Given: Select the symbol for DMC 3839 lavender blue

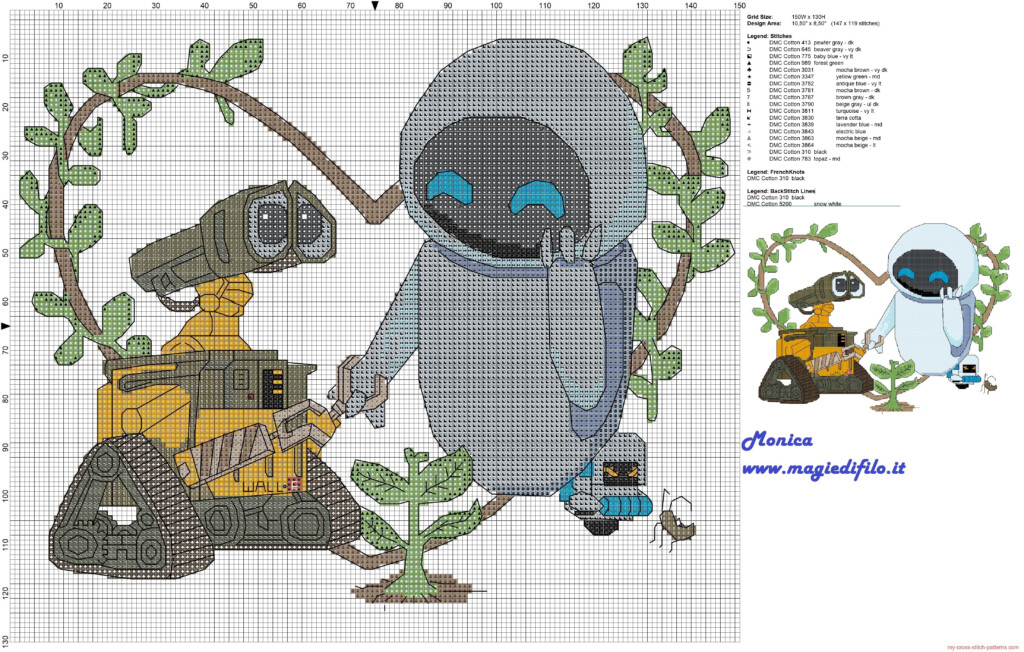Looking at the screenshot, I should coord(749,125).
